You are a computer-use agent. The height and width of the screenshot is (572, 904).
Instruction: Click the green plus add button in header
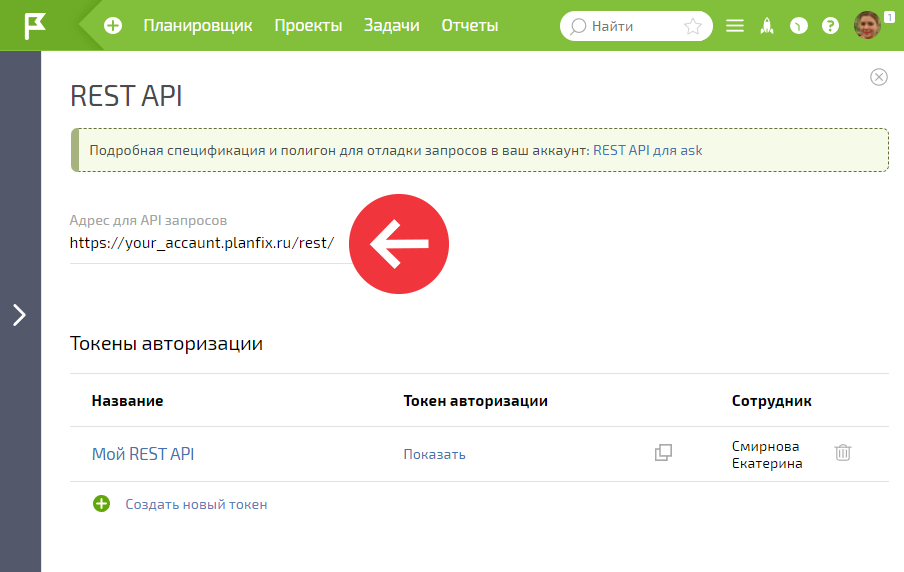pos(113,25)
